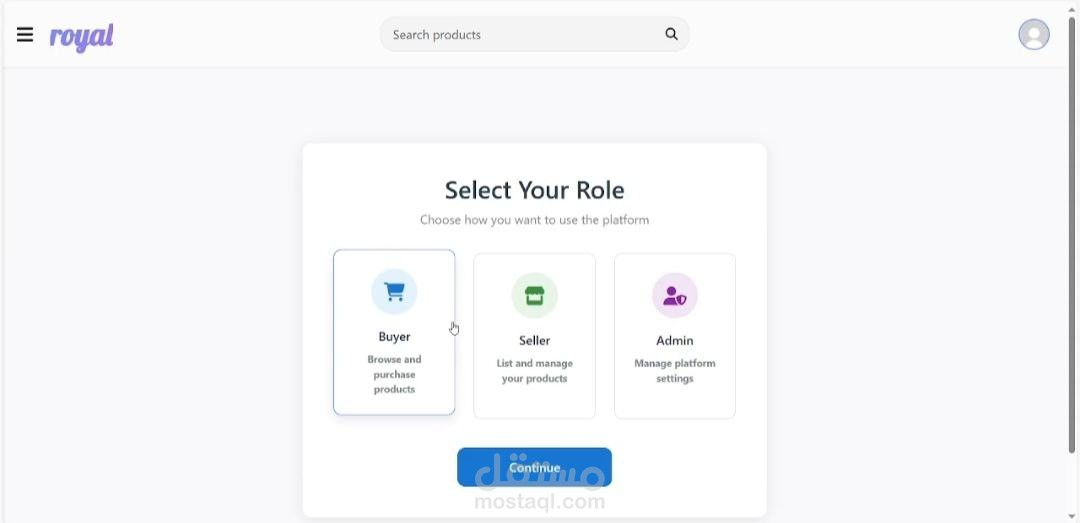Click the Seller label text
This screenshot has width=1080, height=523.
click(534, 341)
